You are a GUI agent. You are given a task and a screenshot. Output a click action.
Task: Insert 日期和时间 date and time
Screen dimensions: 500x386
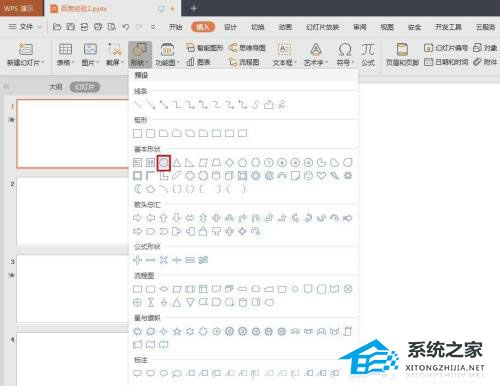[x=446, y=62]
